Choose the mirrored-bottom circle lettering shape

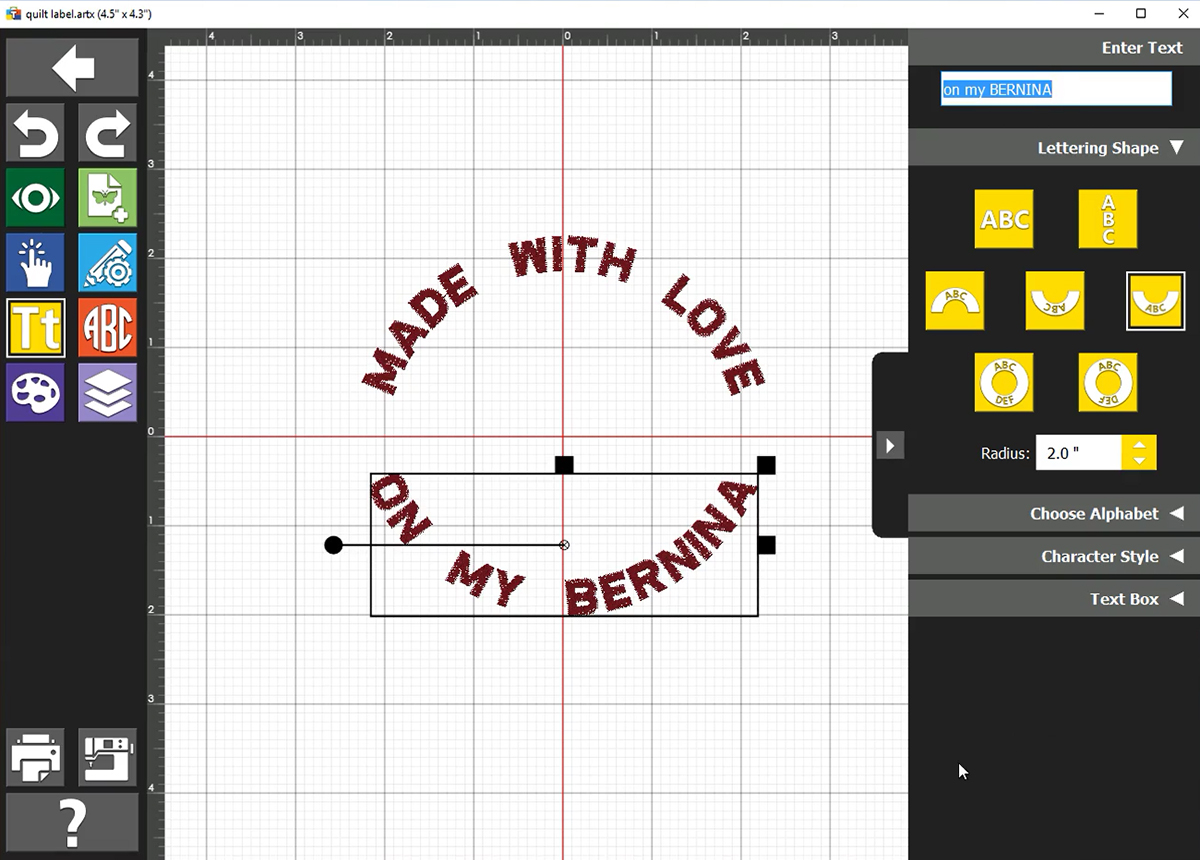click(x=1108, y=382)
